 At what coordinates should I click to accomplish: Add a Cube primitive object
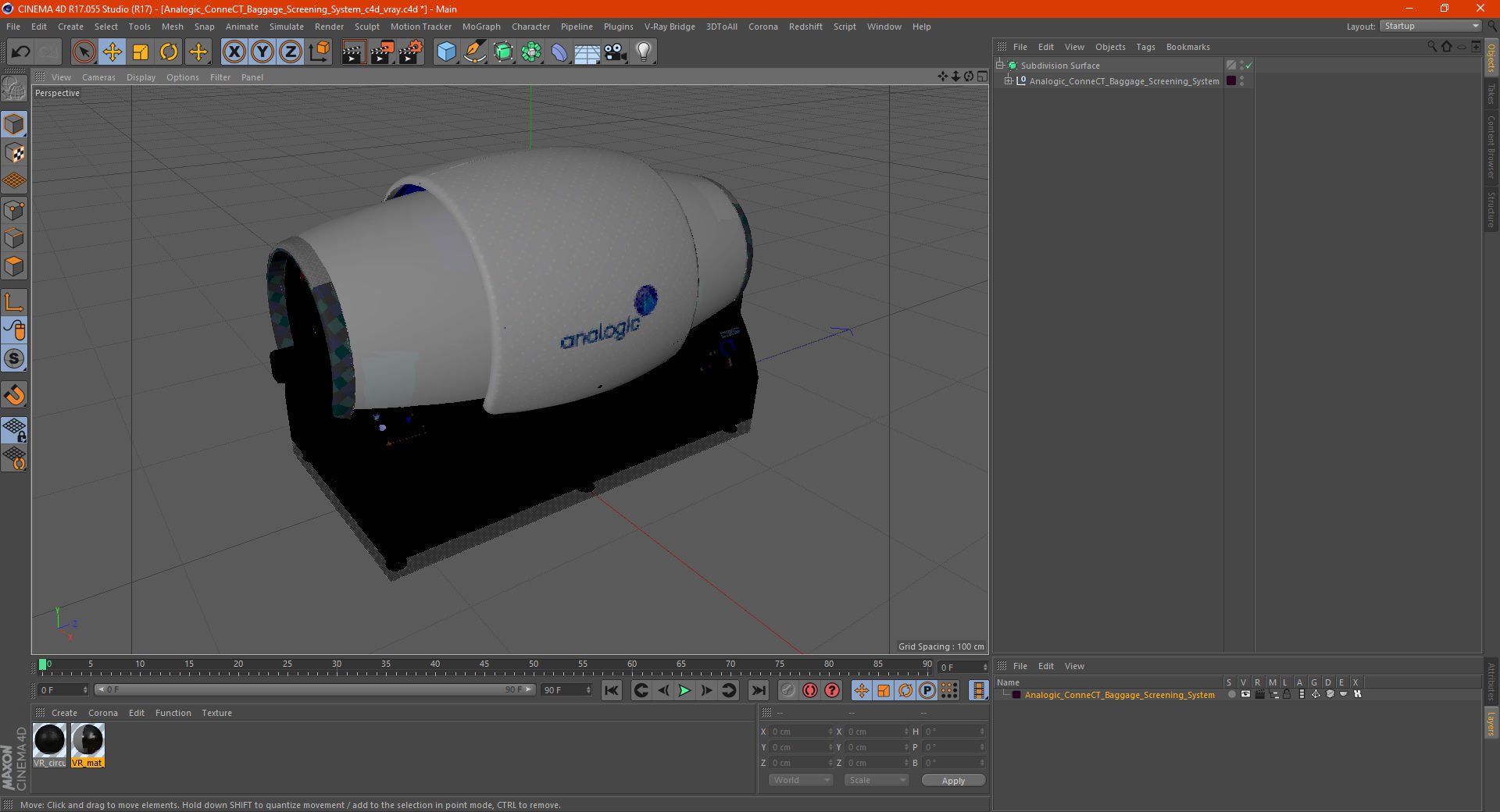[446, 52]
